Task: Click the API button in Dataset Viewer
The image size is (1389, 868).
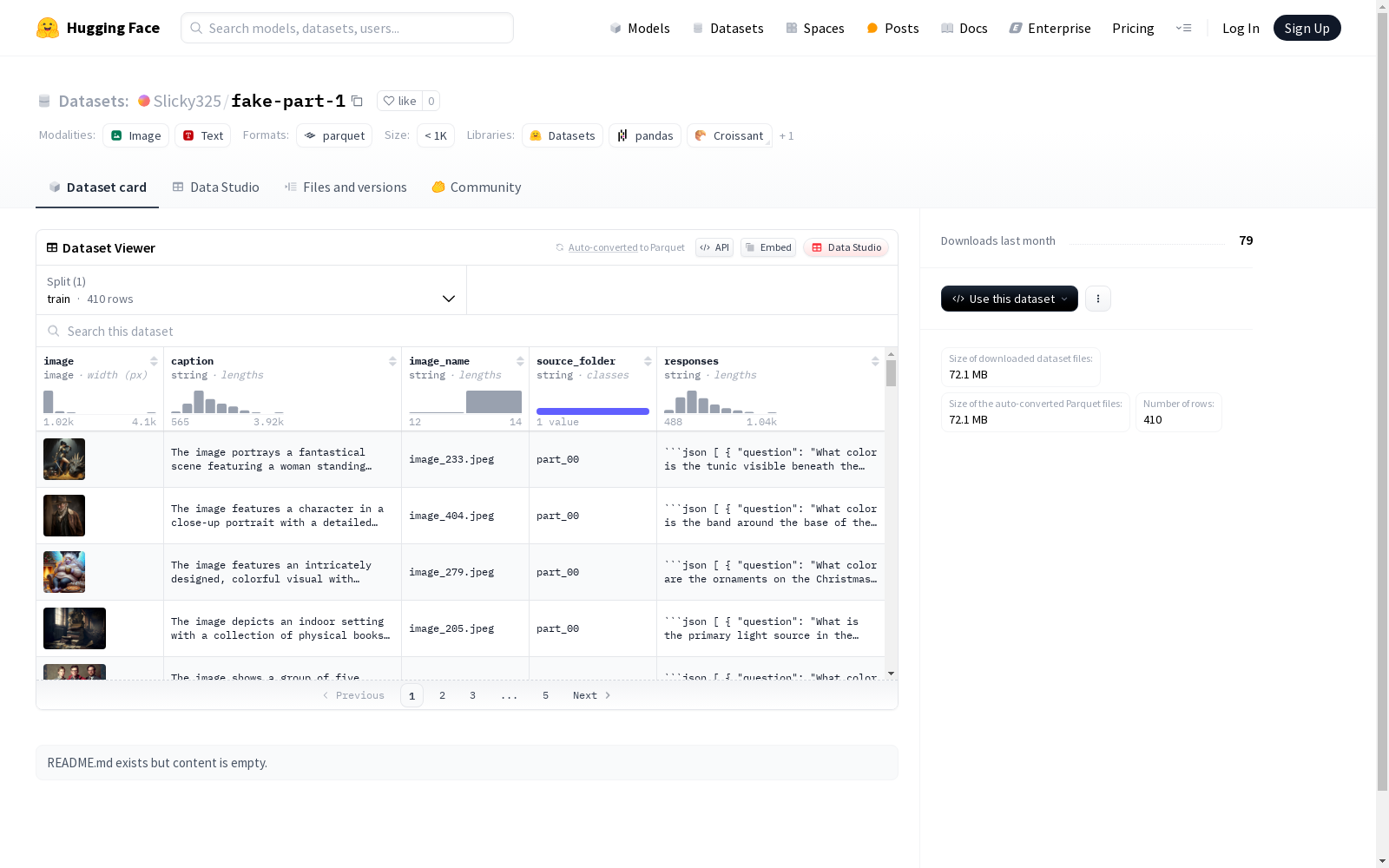Action: (x=714, y=247)
